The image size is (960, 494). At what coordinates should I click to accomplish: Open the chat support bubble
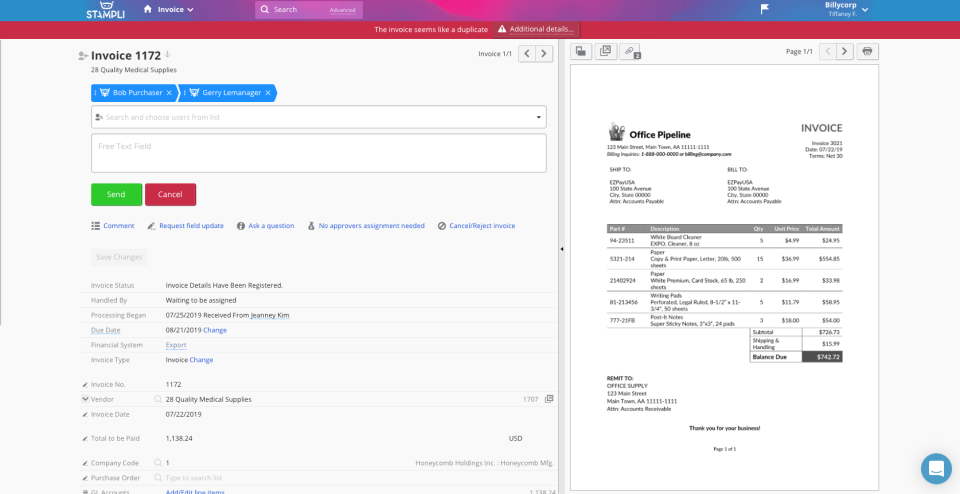936,468
